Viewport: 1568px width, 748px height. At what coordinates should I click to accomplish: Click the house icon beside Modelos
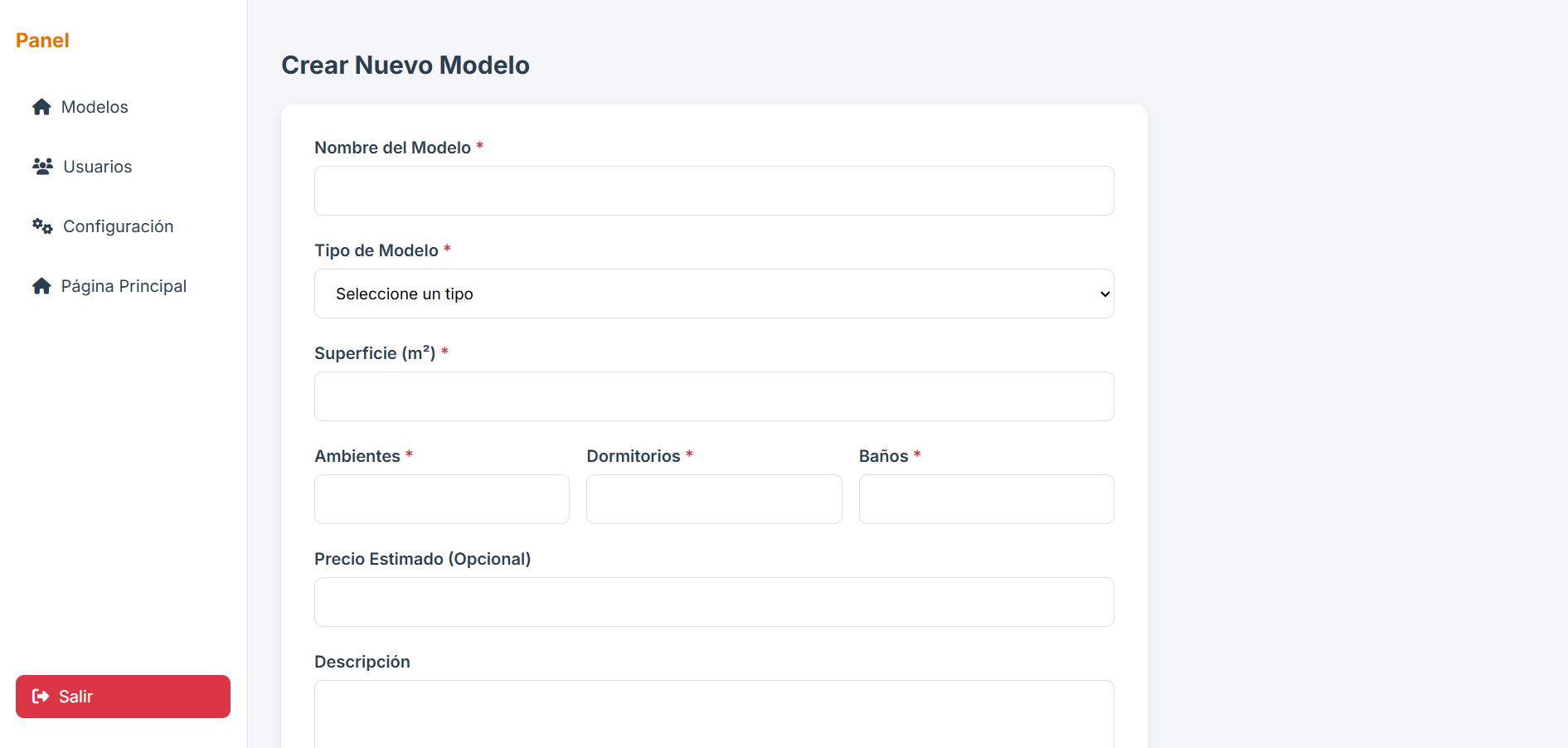click(x=41, y=107)
